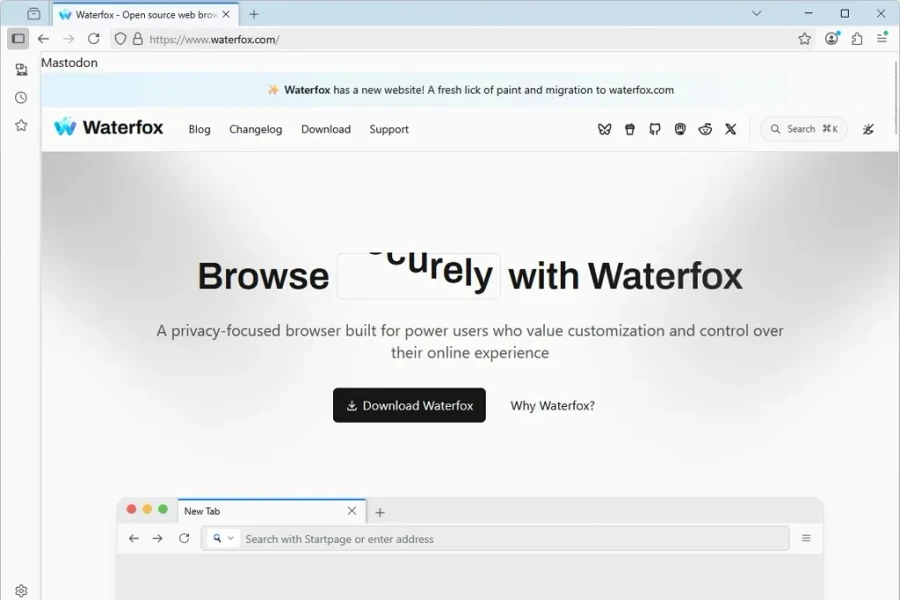
Task: Bookmark this page with star
Action: 804,39
